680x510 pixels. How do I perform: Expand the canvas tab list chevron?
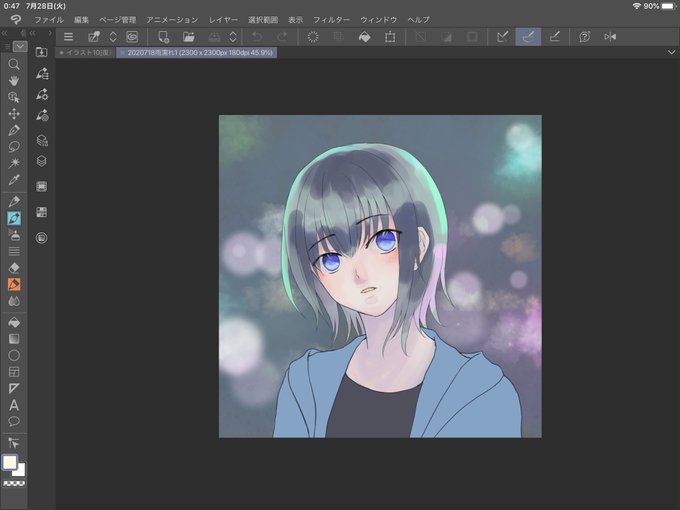pyautogui.click(x=671, y=52)
